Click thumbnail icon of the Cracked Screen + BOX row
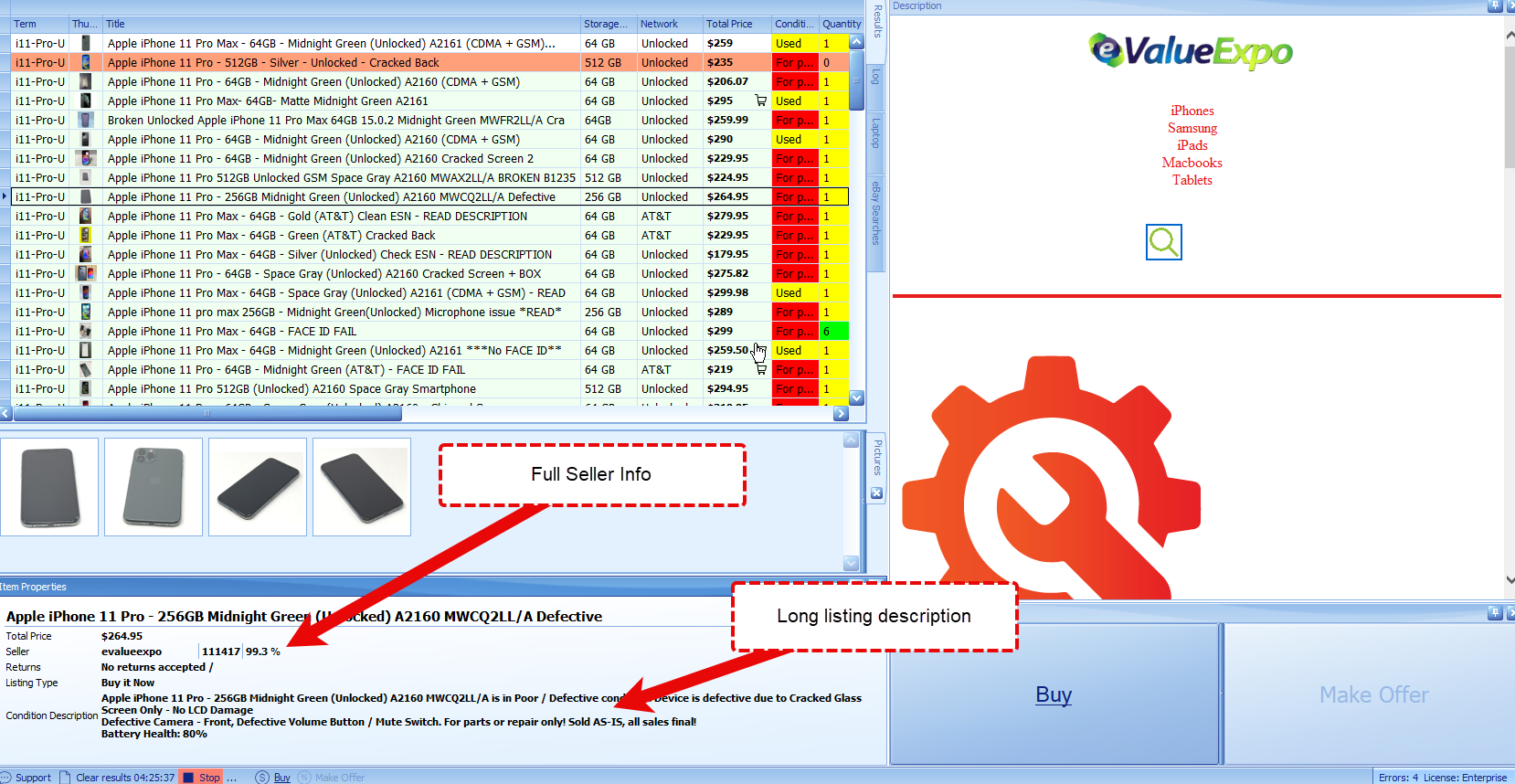Viewport: 1515px width, 784px height. pos(85,273)
